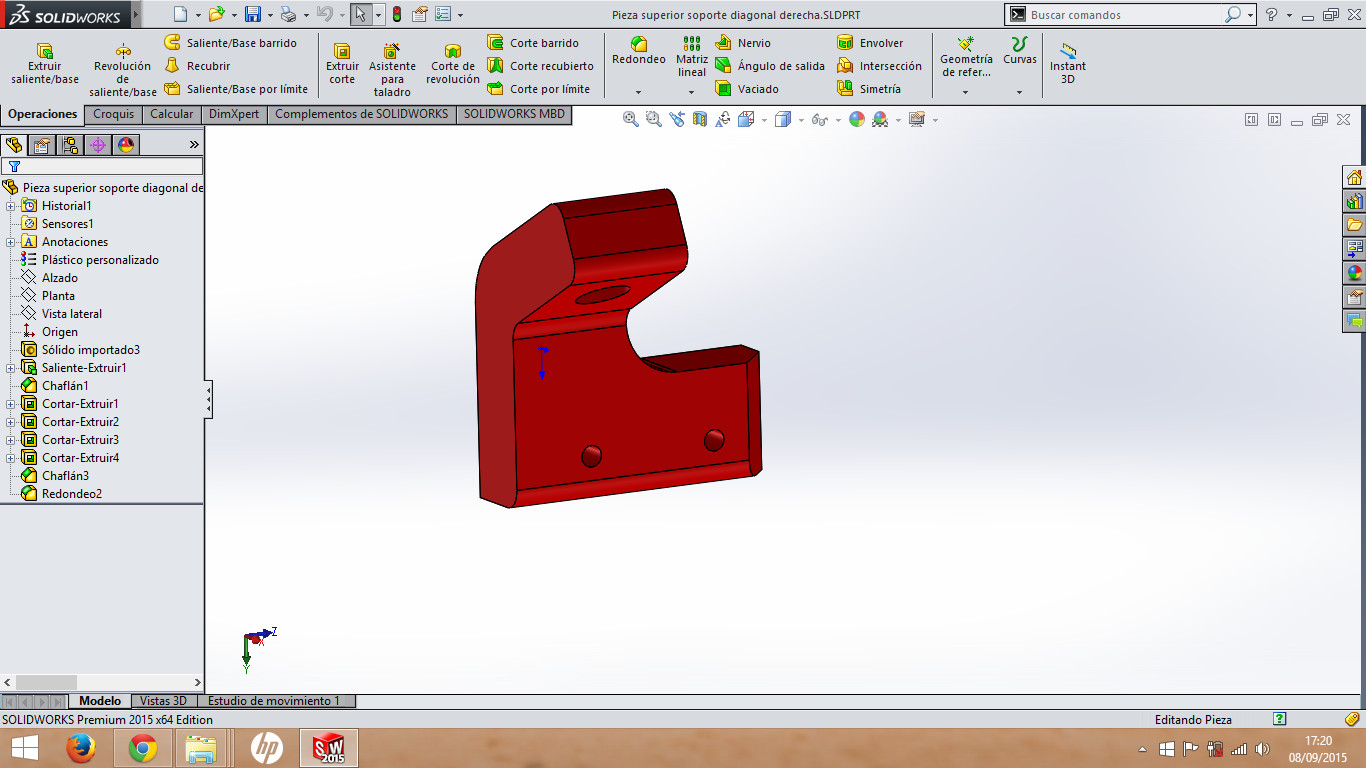Click the Extruir corte tool

coord(342,64)
